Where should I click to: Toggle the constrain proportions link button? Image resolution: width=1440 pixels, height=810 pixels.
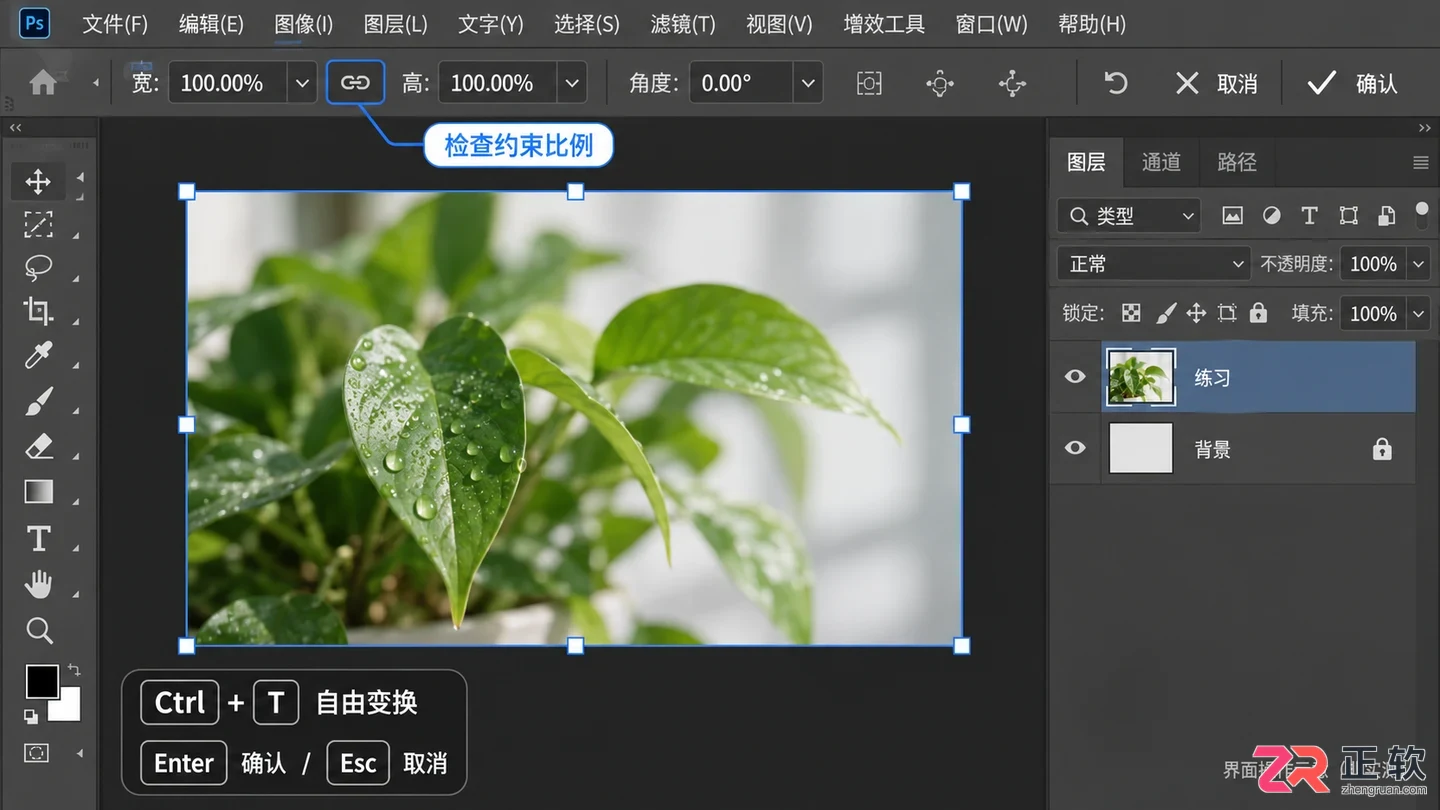coord(355,83)
